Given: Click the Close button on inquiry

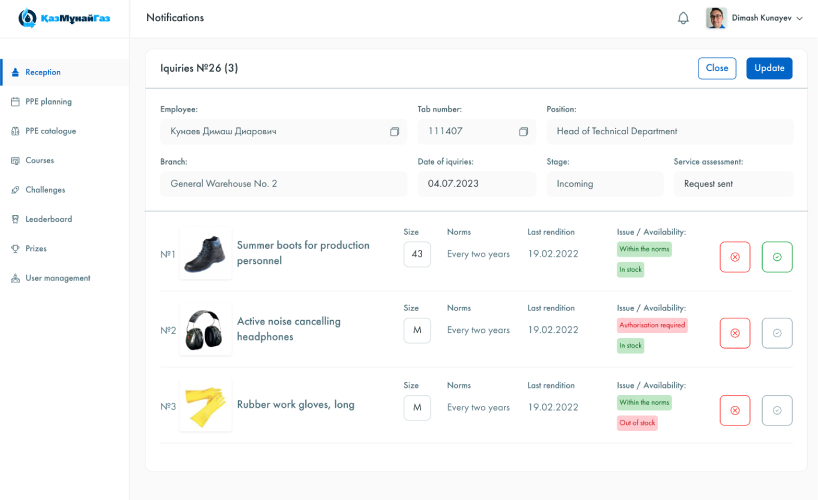Looking at the screenshot, I should (x=716, y=68).
